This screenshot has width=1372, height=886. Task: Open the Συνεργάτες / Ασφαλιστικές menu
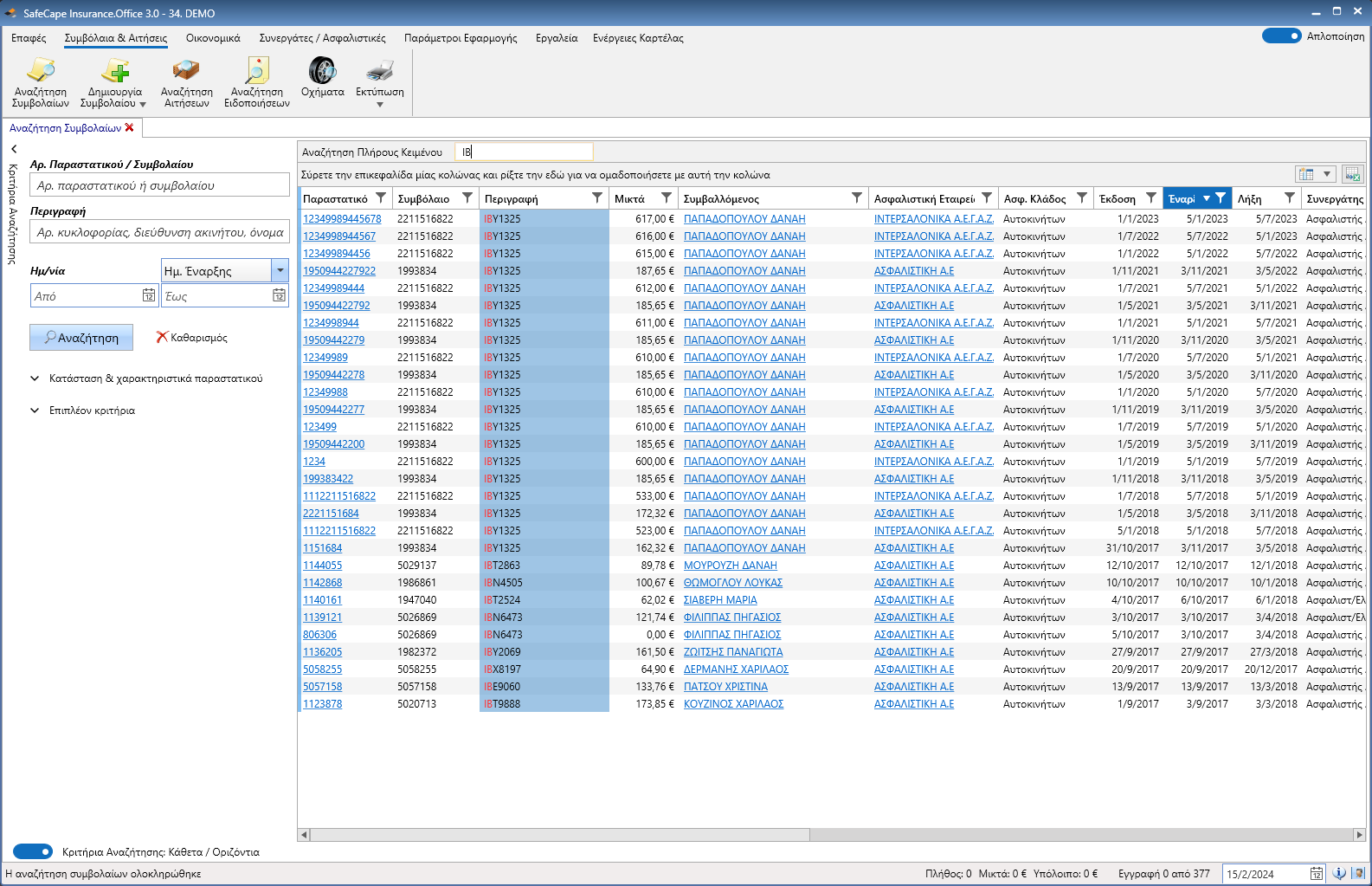click(x=323, y=38)
